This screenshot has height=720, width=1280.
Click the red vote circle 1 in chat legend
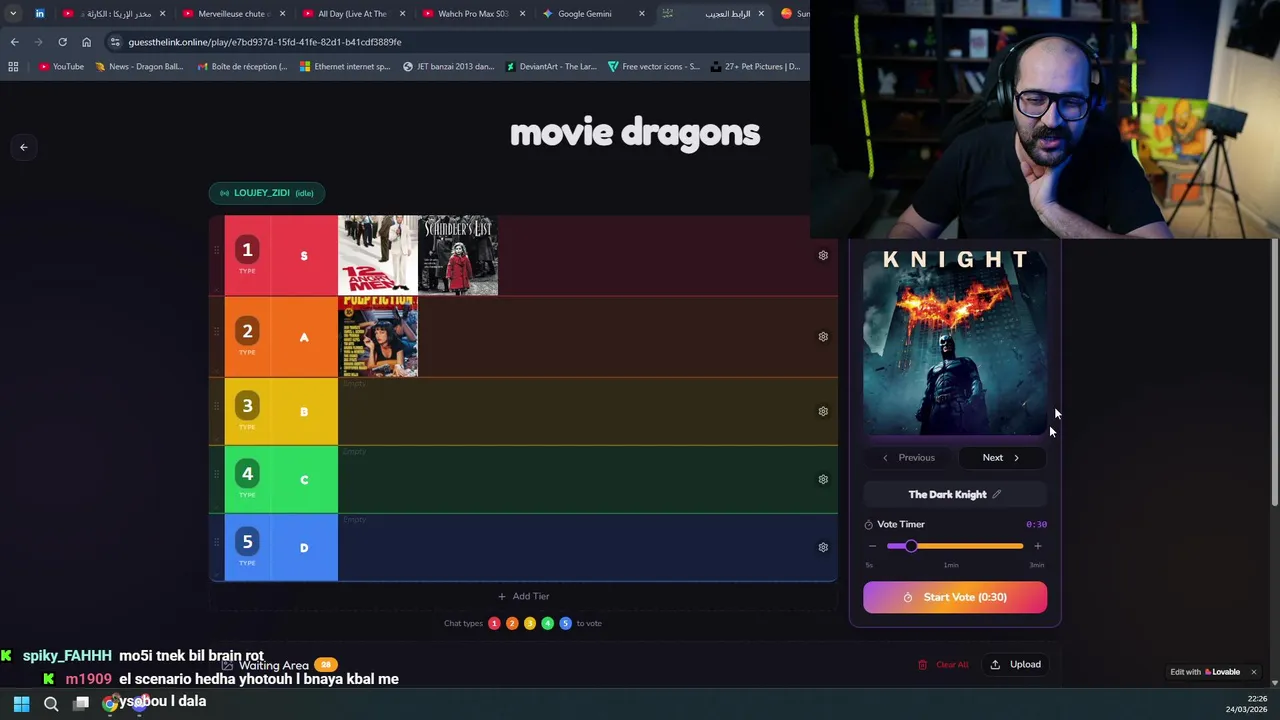[494, 623]
